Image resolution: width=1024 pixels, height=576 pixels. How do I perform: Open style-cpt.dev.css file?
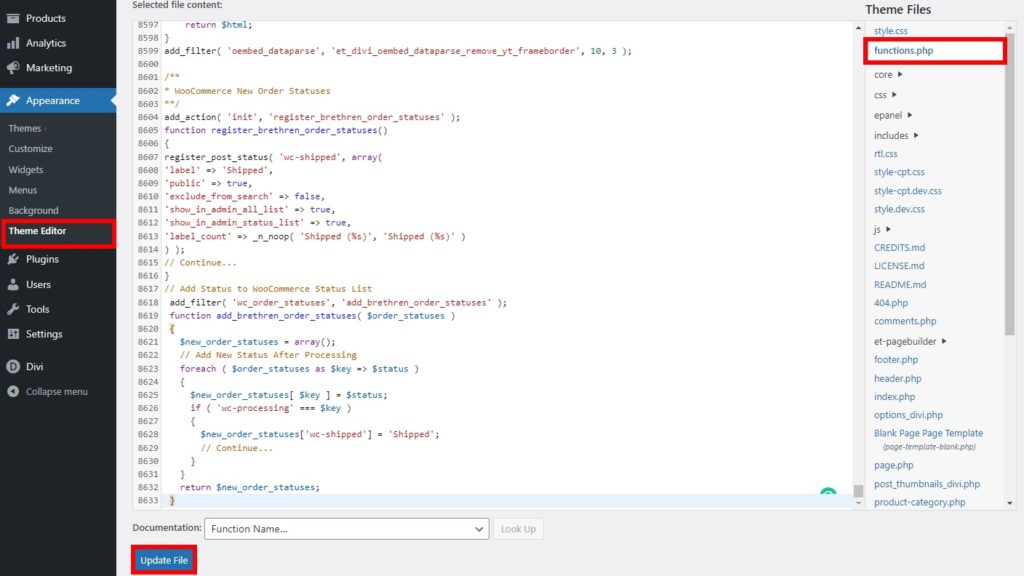point(908,191)
